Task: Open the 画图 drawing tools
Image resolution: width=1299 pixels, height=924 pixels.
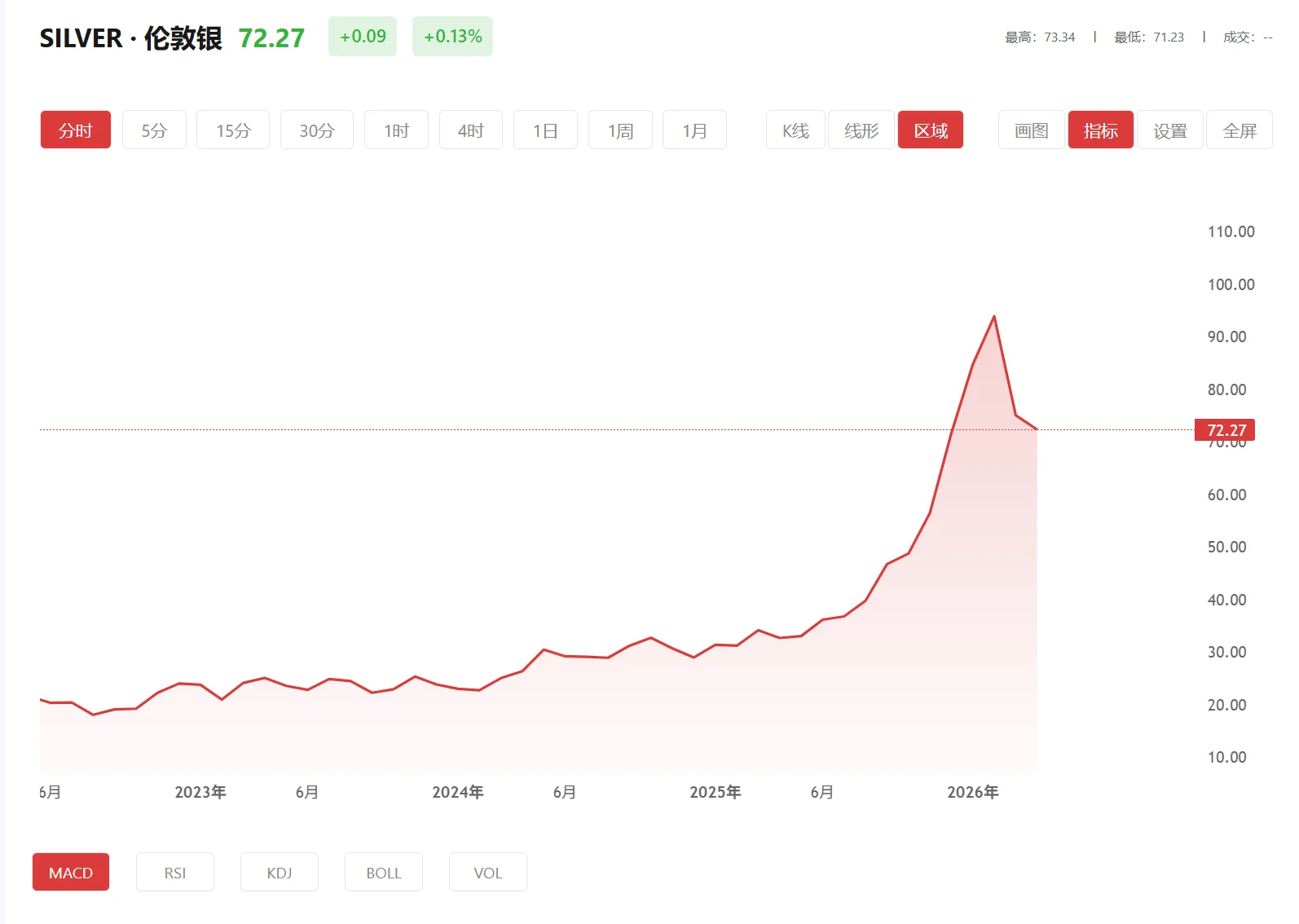Action: pos(1031,130)
